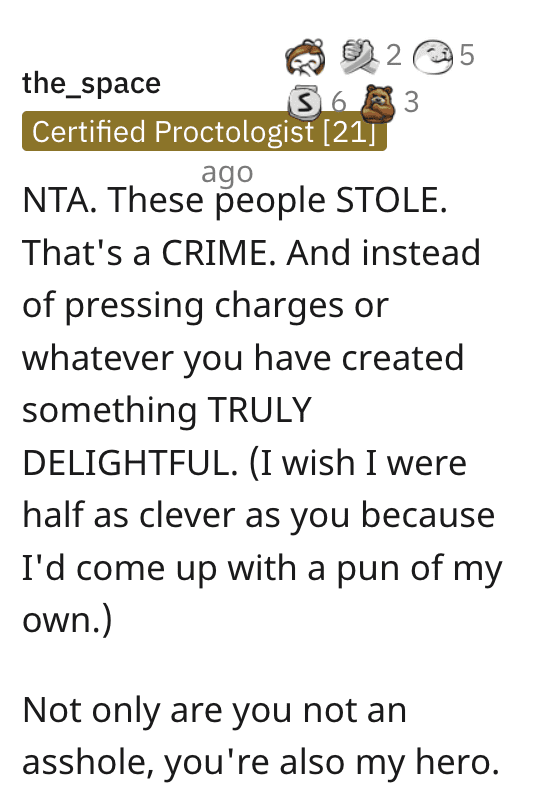
Task: Click the word STOLE in the comment
Action: (391, 200)
